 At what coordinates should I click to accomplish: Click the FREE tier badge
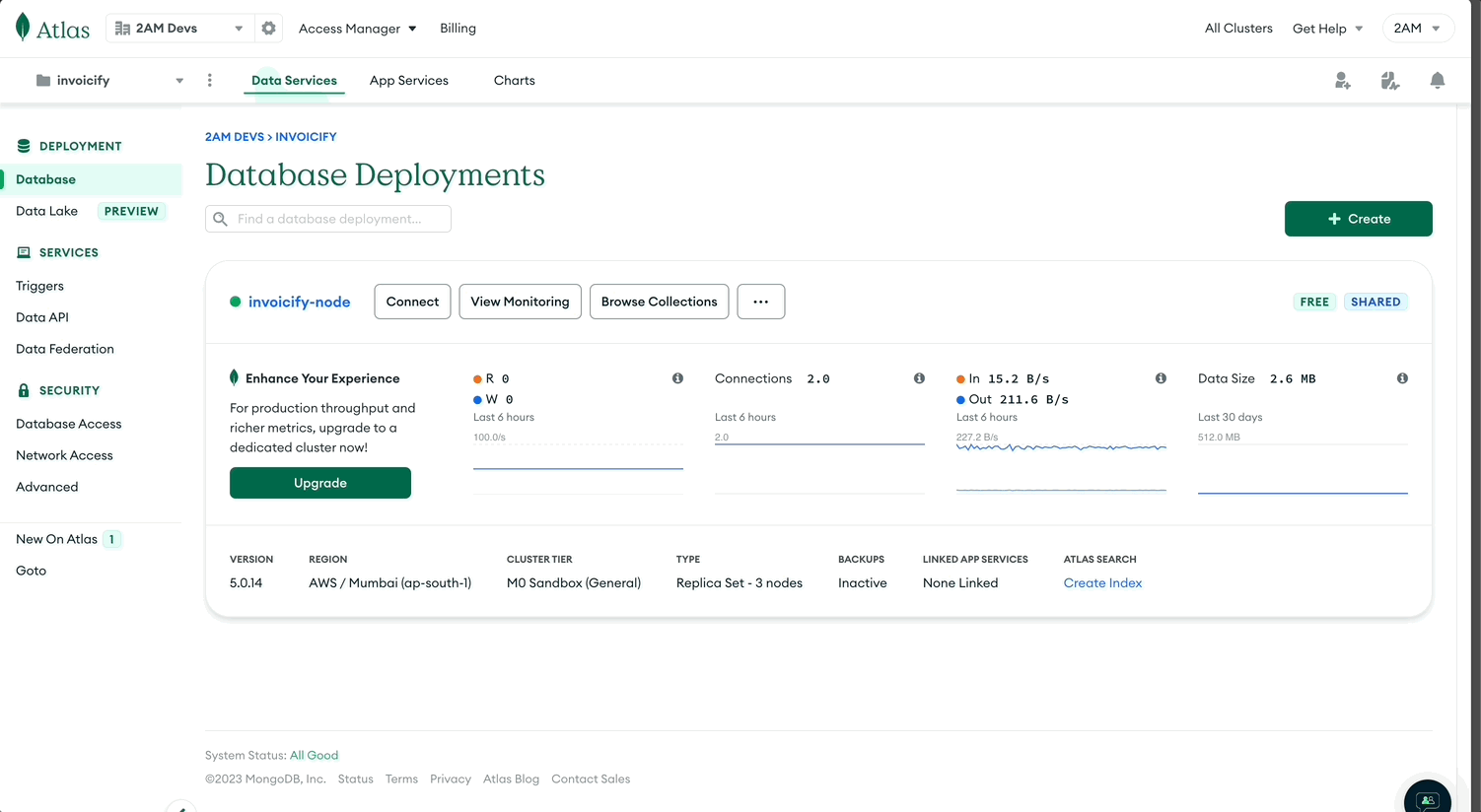pyautogui.click(x=1314, y=302)
